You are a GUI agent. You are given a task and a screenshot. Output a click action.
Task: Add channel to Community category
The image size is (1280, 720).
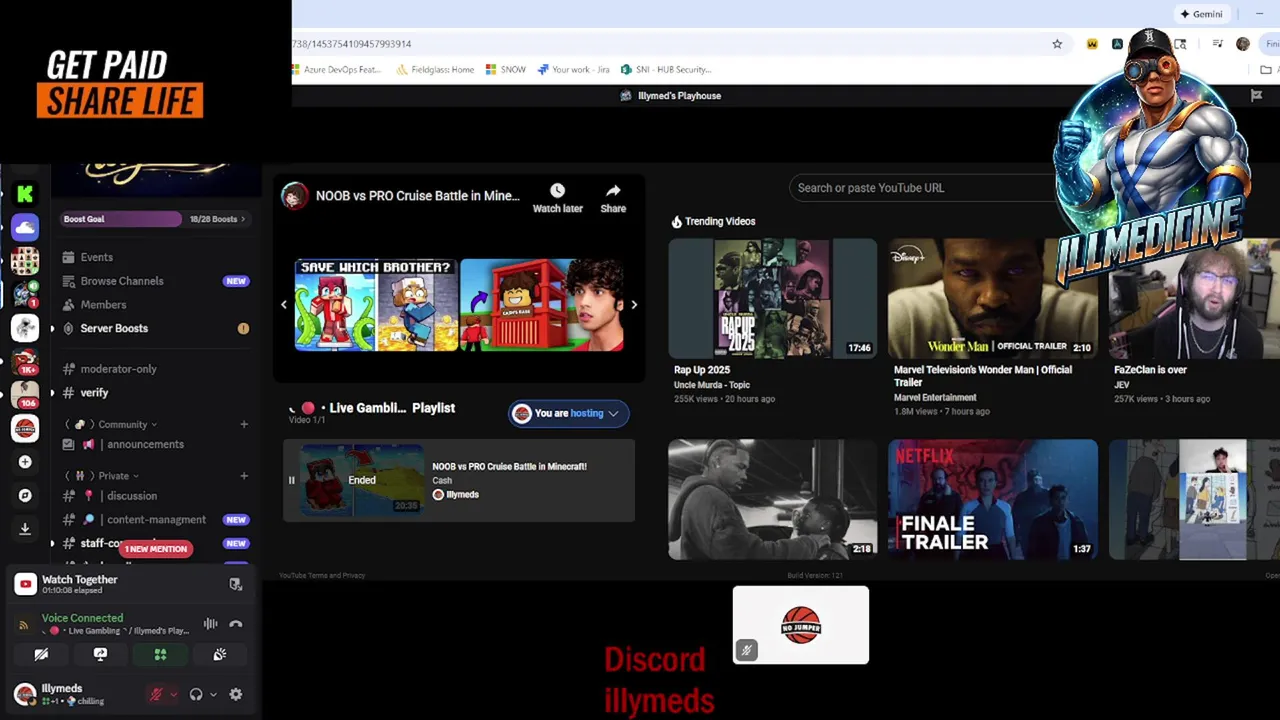(x=243, y=424)
